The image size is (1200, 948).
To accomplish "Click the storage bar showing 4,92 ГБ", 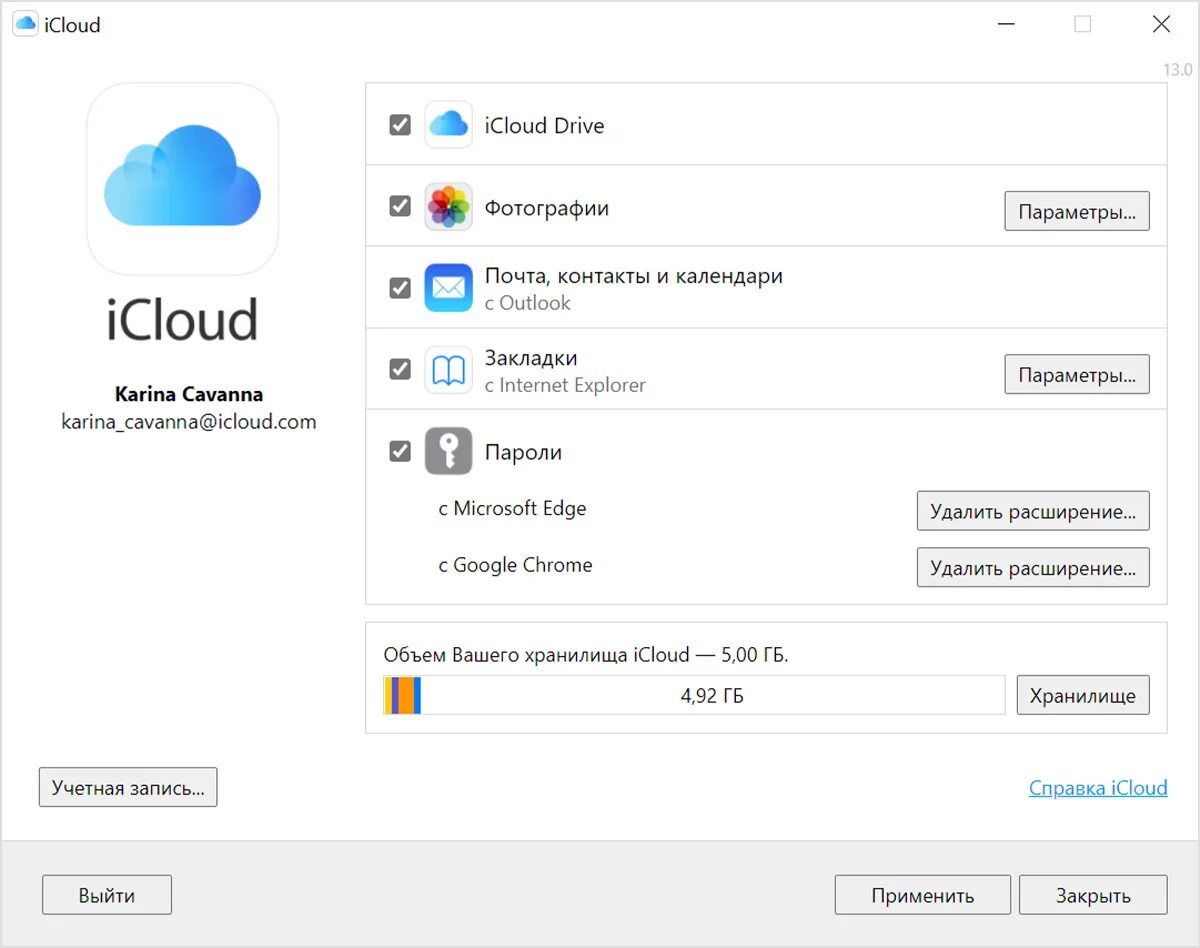I will click(x=694, y=695).
